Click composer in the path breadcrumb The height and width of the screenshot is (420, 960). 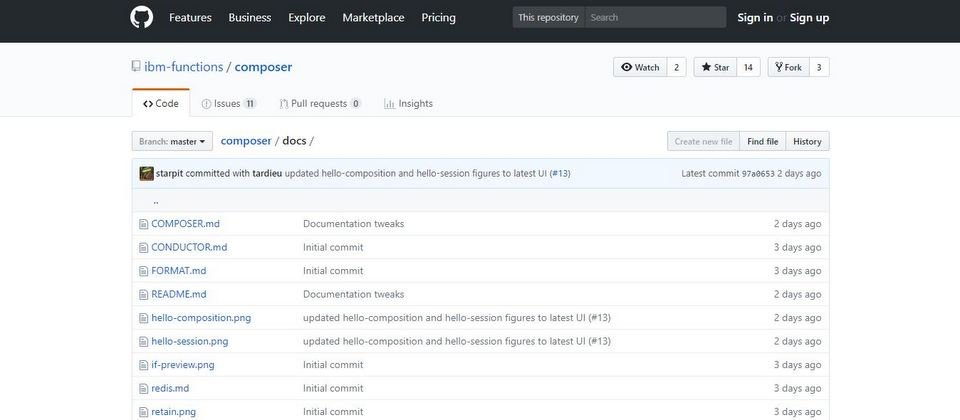coord(246,141)
